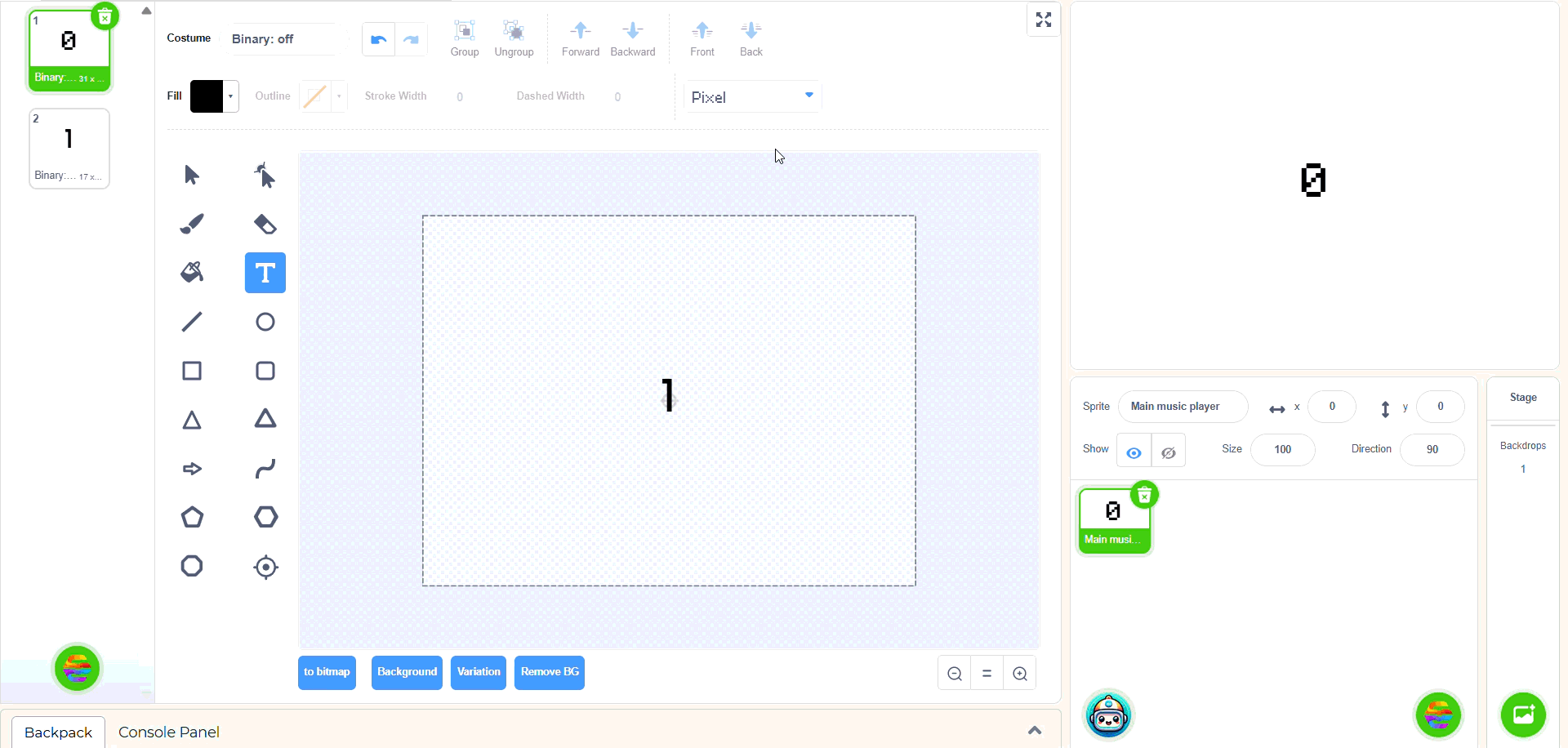1568x748 pixels.
Task: Activate the Reshape tool
Action: pyautogui.click(x=265, y=175)
